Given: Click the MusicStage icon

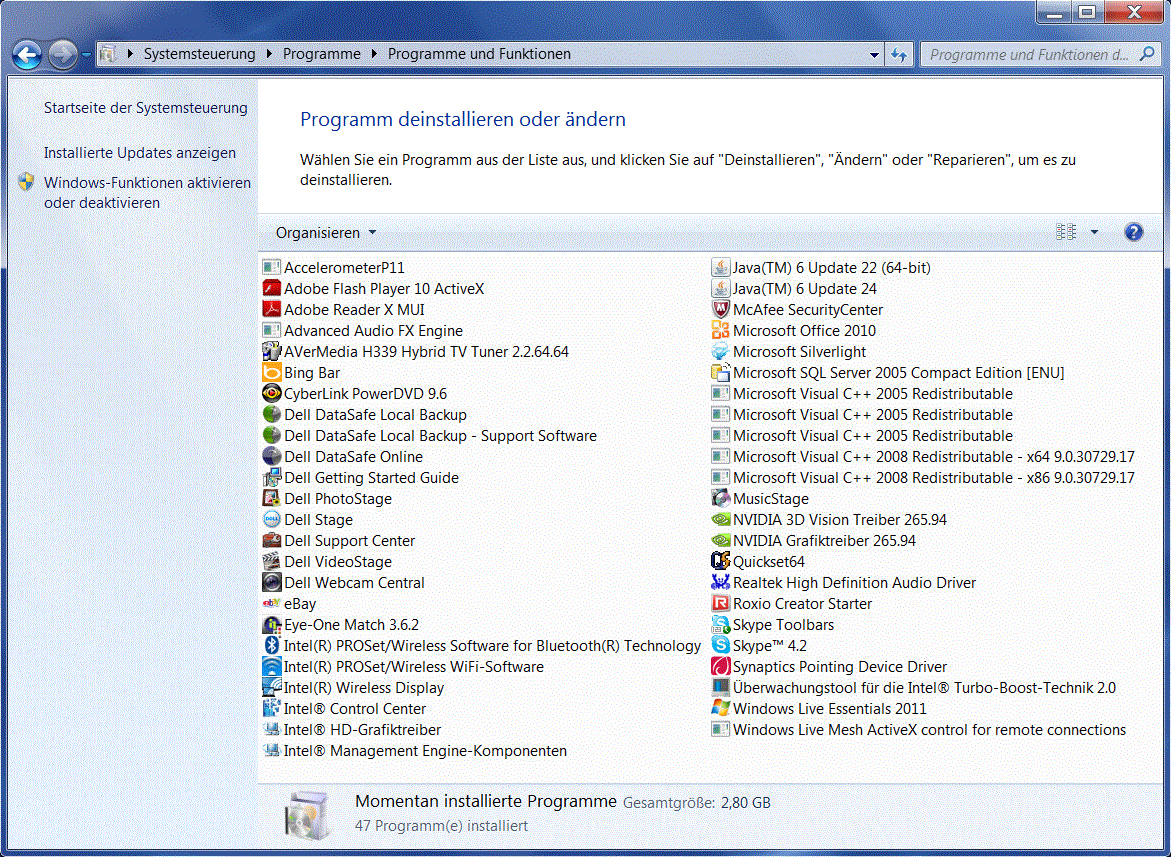Looking at the screenshot, I should [720, 498].
